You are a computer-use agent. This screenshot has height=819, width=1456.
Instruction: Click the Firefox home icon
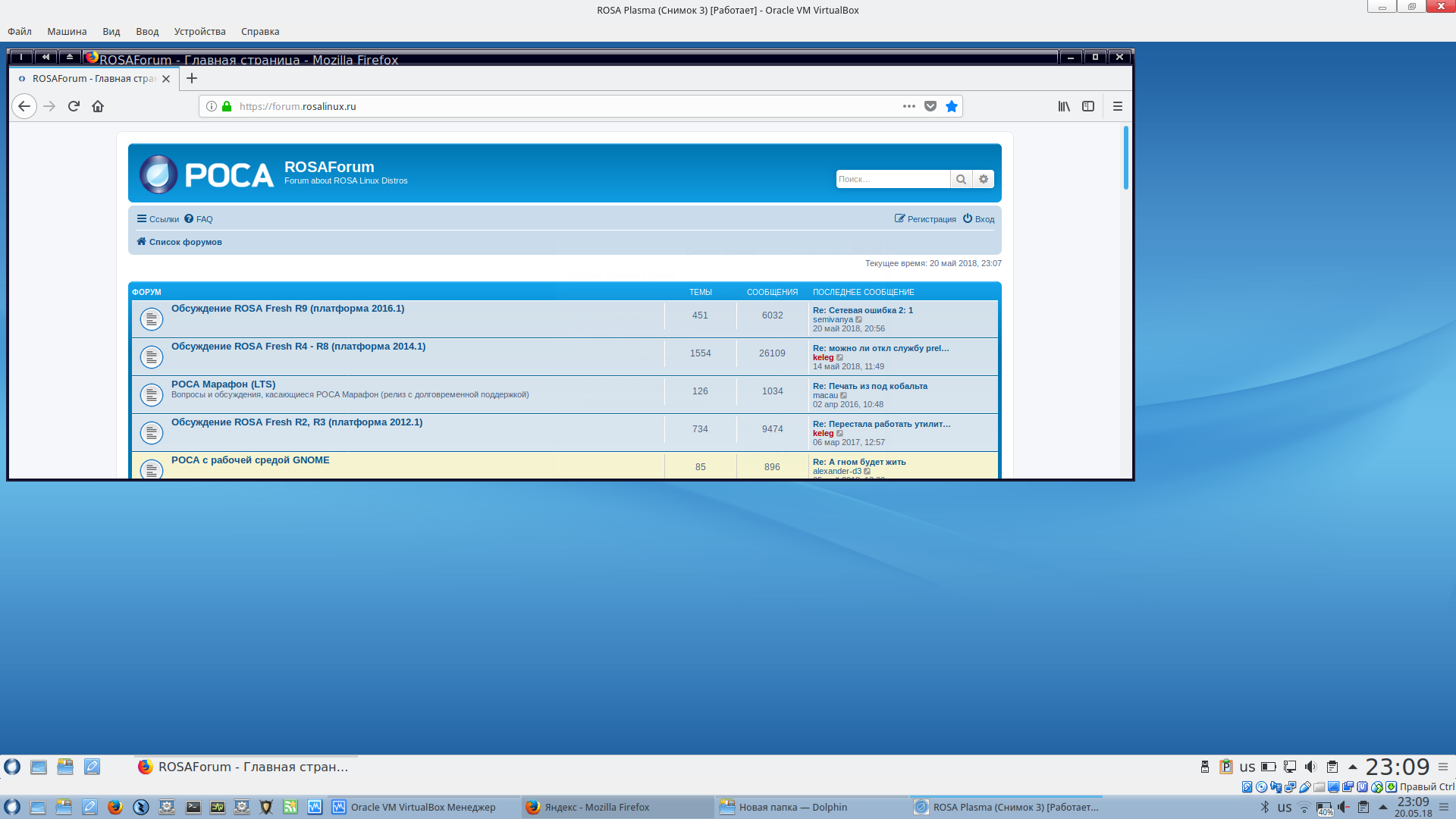[98, 106]
